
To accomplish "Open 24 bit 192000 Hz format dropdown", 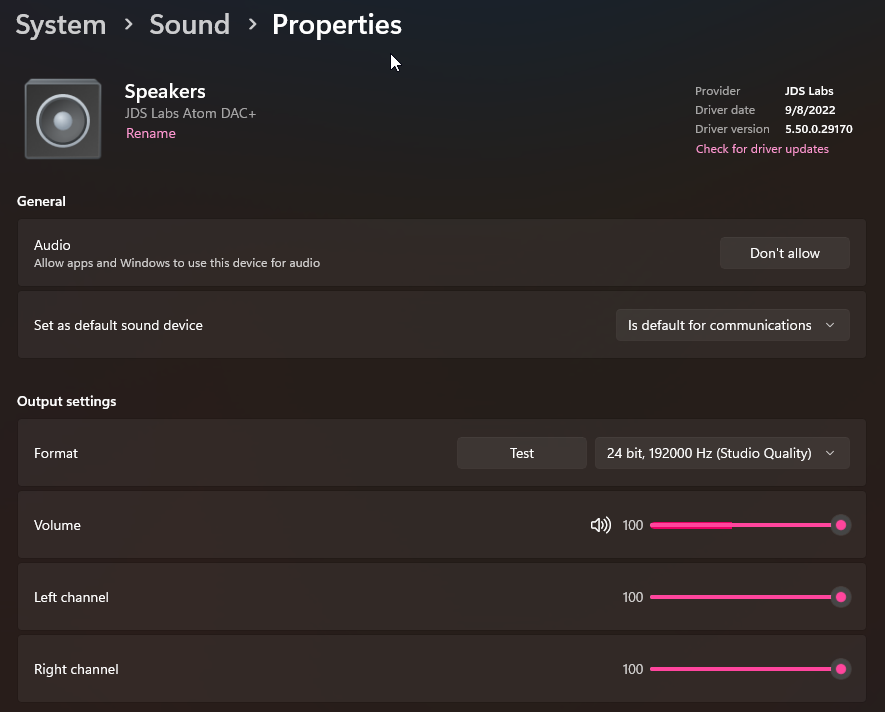I will pos(722,453).
